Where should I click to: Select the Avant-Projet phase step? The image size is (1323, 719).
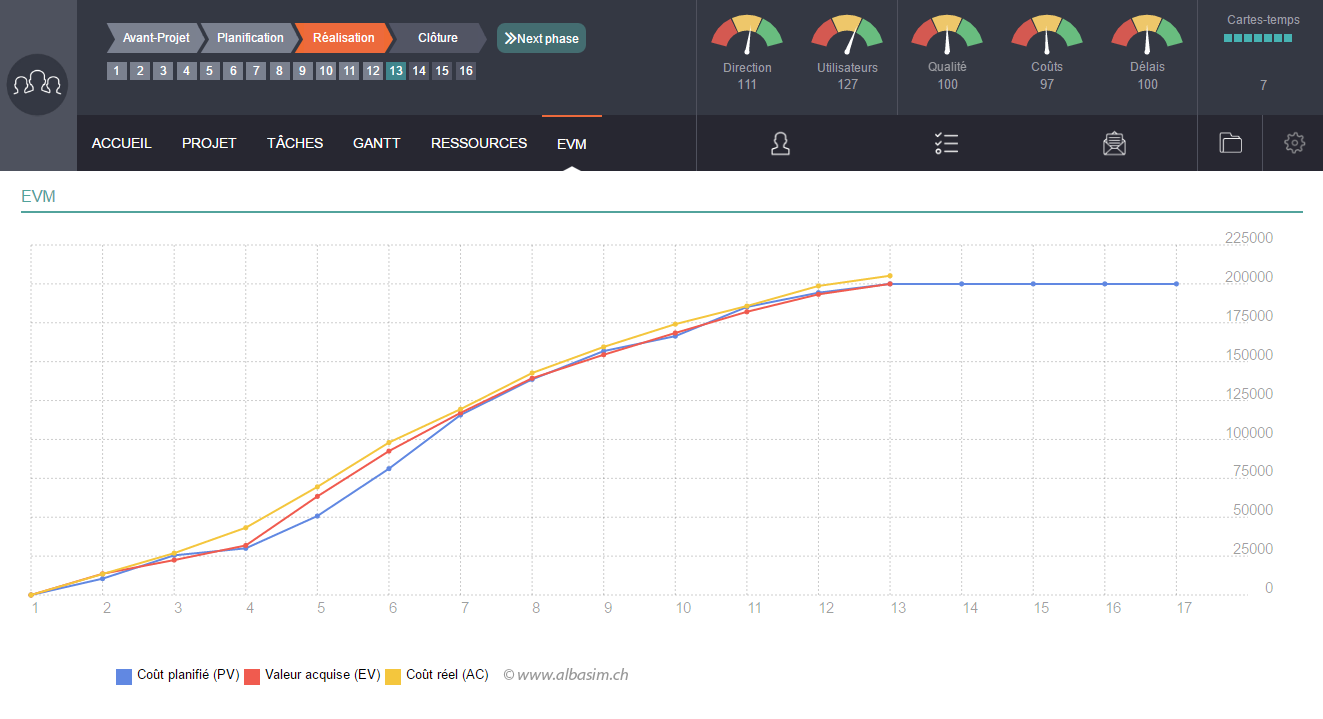click(x=154, y=38)
